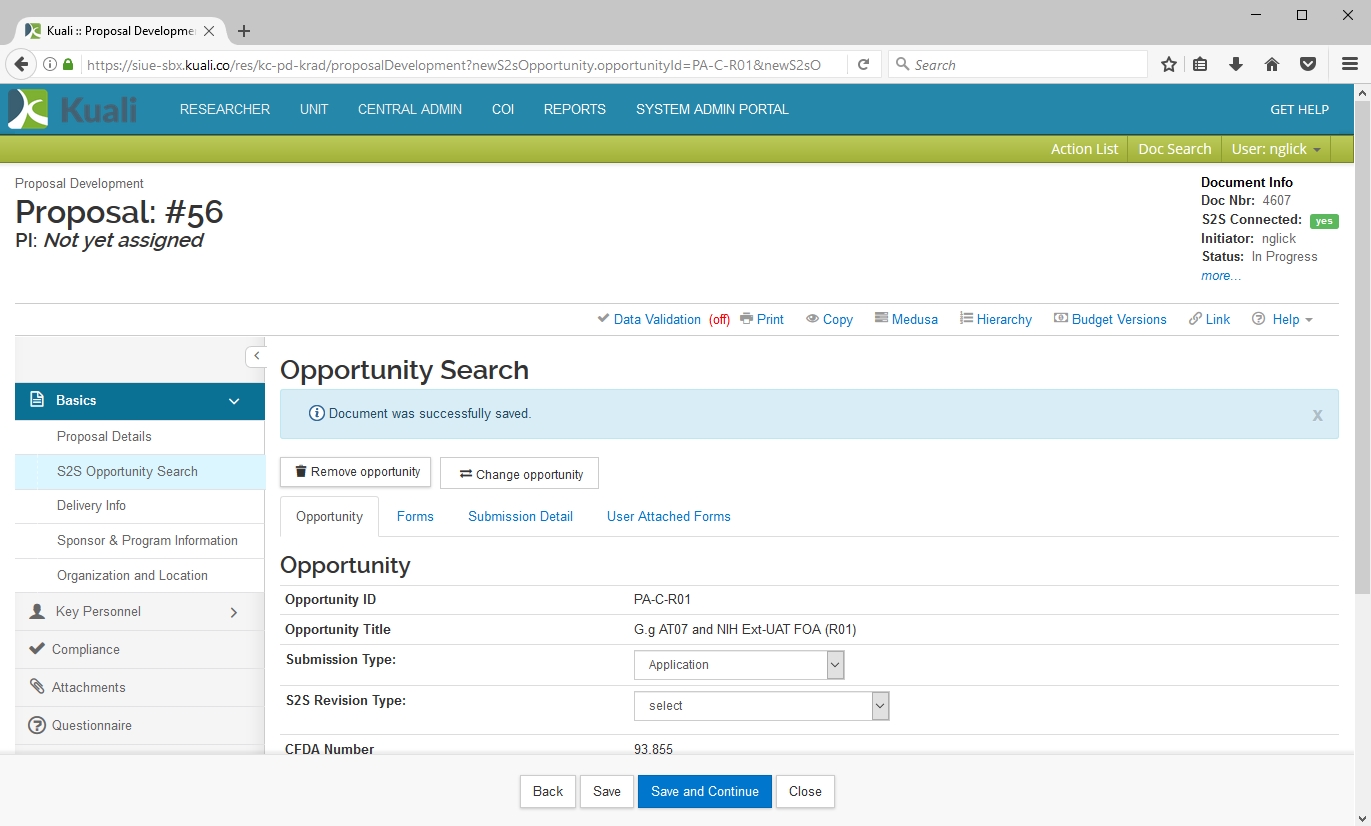
Task: Open the Submission Type dropdown
Action: (x=739, y=665)
